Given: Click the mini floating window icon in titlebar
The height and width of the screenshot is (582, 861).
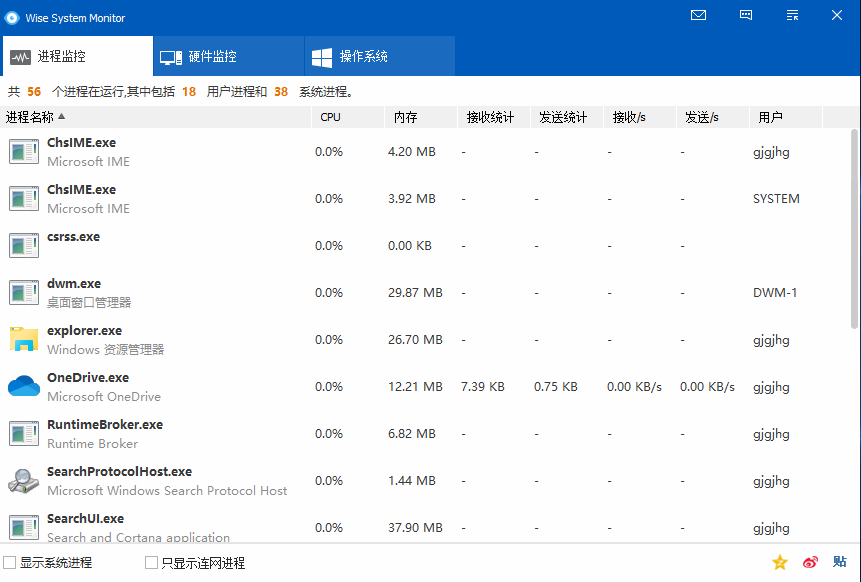Looking at the screenshot, I should click(x=792, y=15).
